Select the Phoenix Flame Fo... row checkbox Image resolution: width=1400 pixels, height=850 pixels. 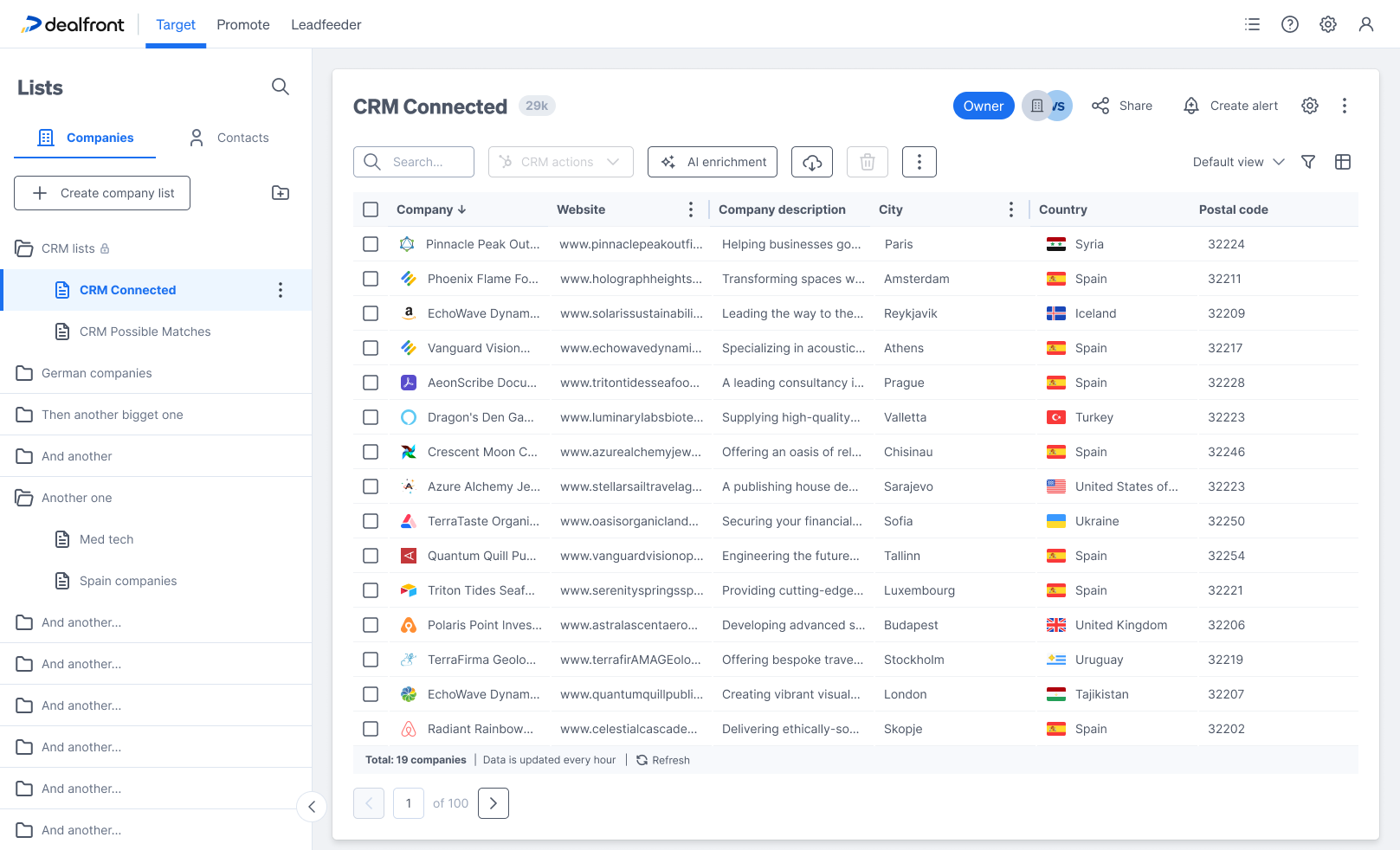pyautogui.click(x=371, y=279)
